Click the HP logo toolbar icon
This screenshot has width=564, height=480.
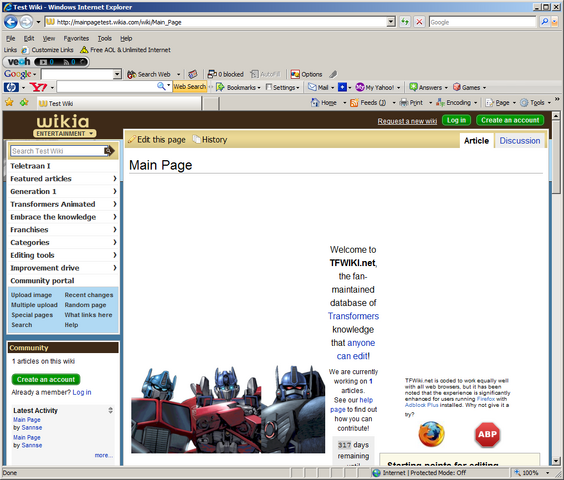11,87
